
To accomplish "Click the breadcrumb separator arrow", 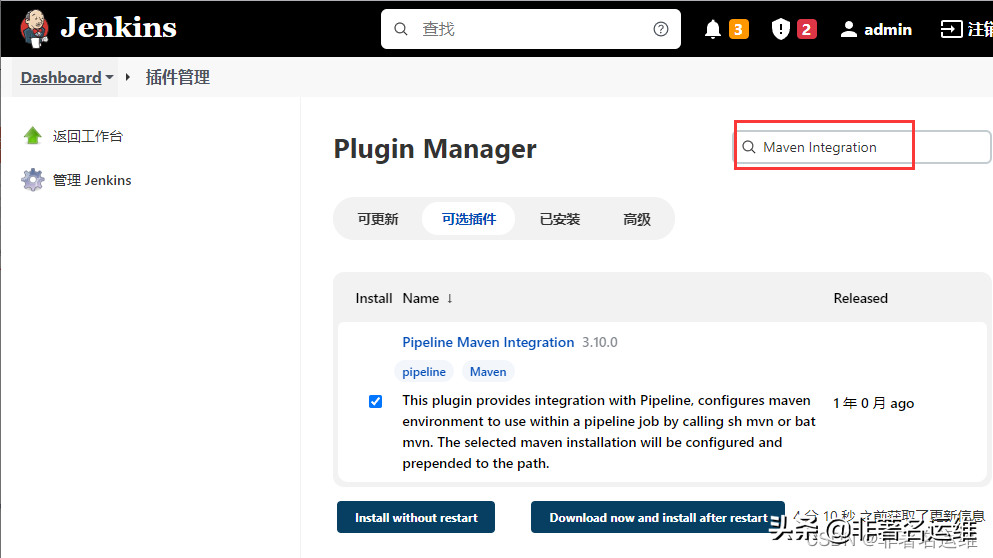I will click(x=128, y=77).
